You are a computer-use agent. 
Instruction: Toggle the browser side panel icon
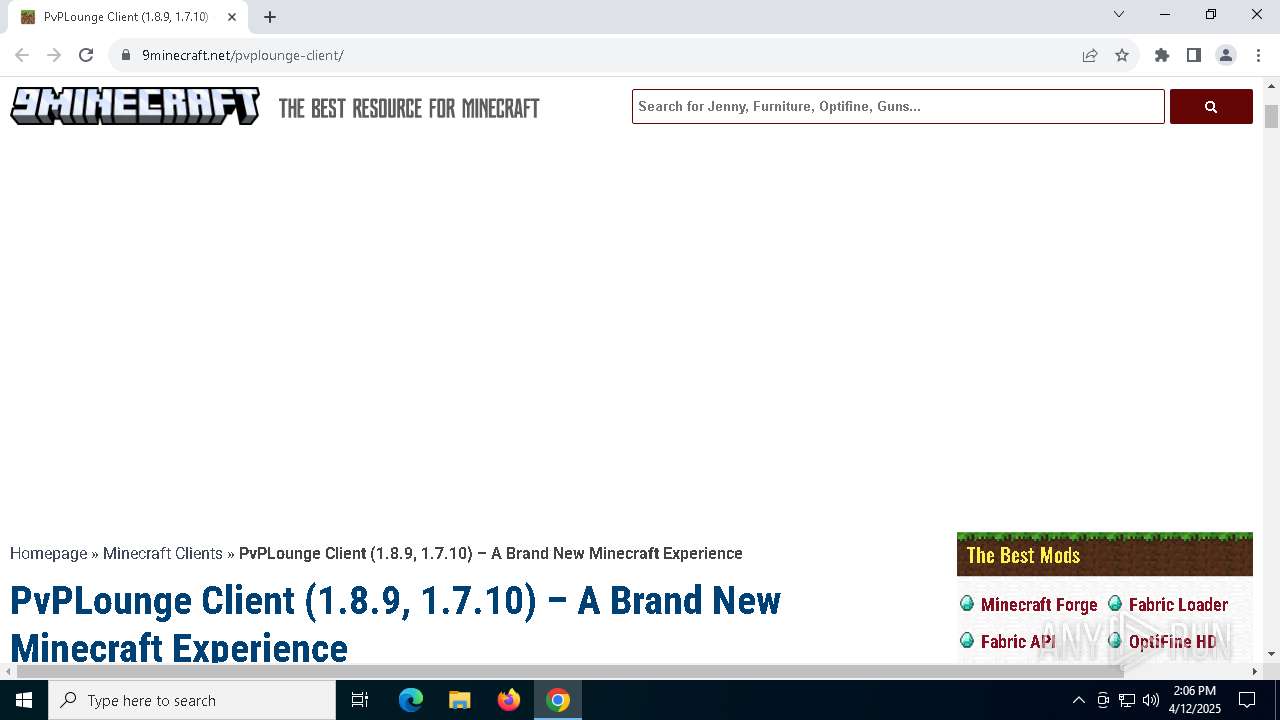(1194, 55)
